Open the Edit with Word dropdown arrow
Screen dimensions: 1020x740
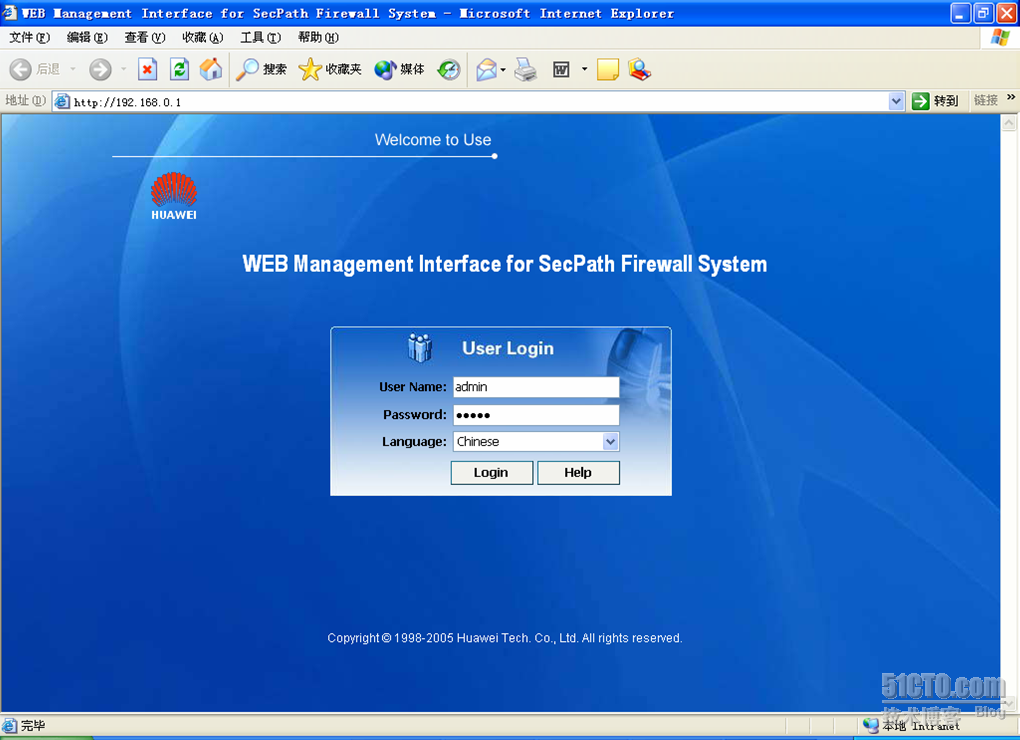point(584,69)
